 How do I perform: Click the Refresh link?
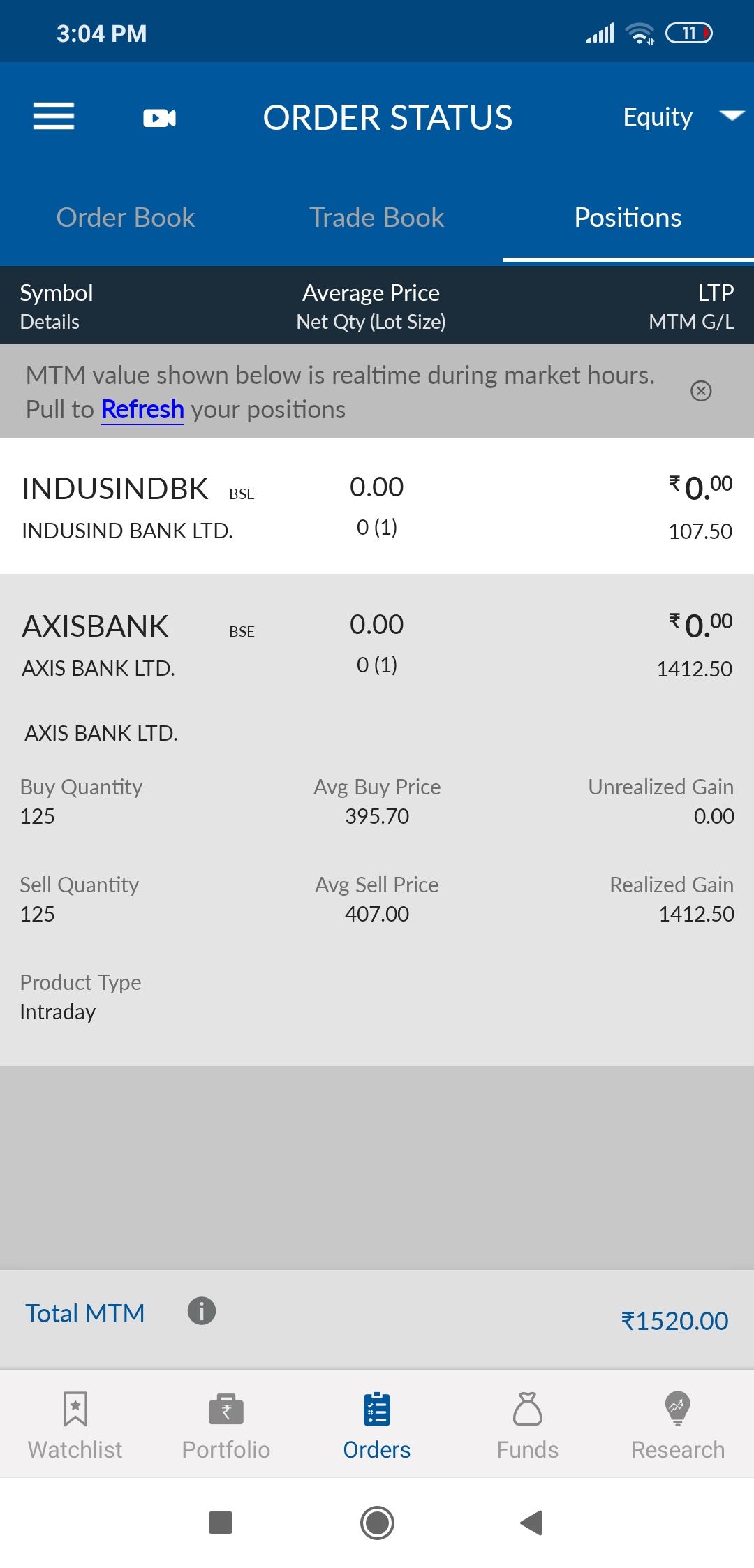pos(142,410)
